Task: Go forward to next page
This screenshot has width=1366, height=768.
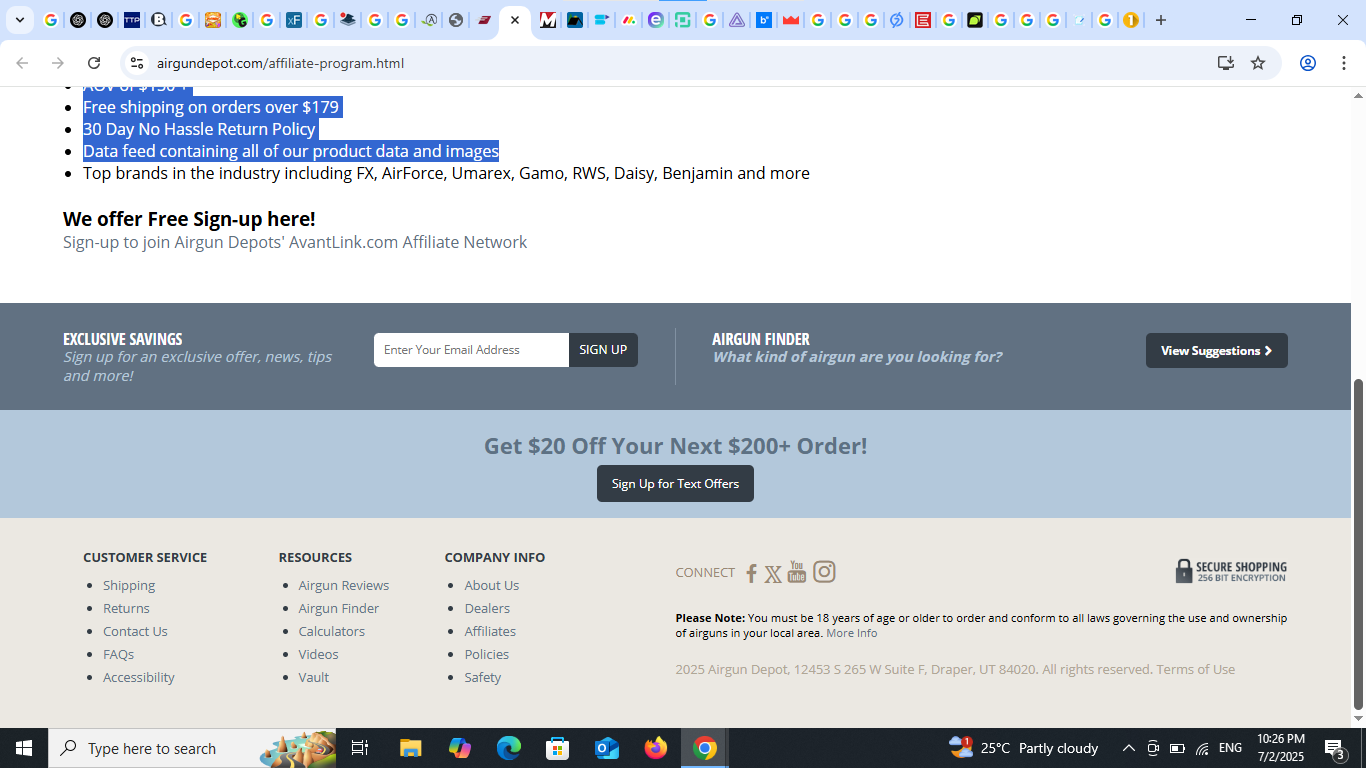Action: click(58, 63)
